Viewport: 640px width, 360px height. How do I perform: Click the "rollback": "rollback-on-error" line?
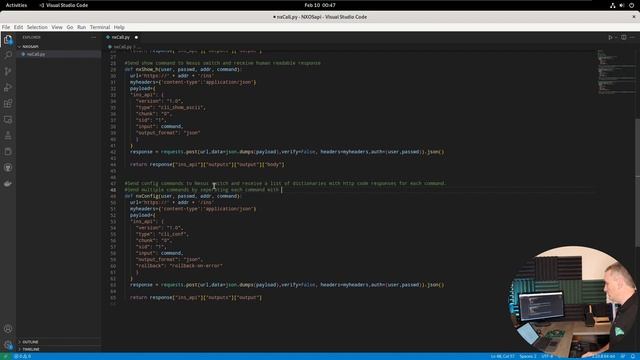[179, 266]
